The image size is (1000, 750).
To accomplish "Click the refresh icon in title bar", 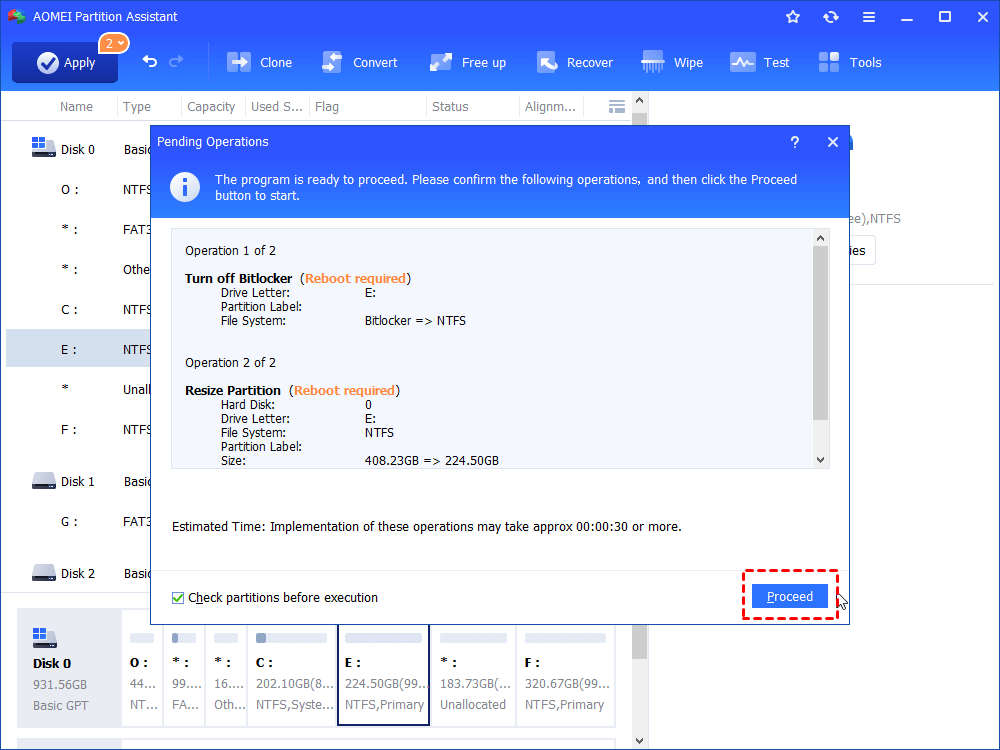I will point(830,17).
